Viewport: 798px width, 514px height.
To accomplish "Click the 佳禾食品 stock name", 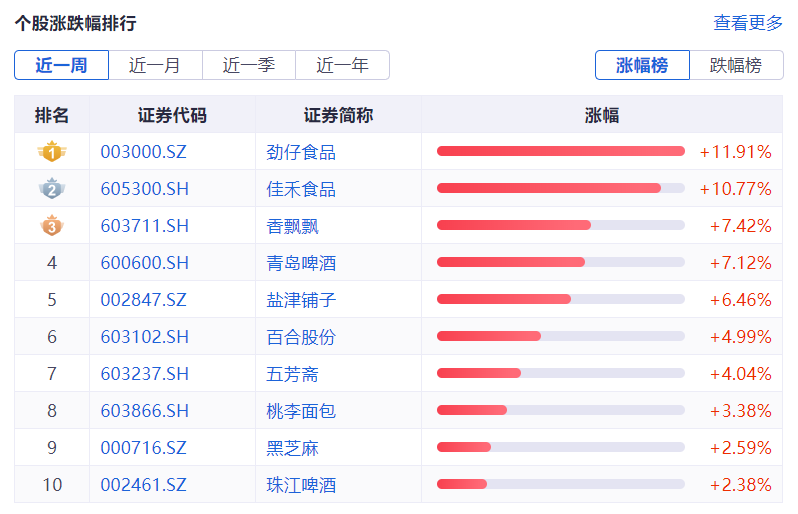I will coord(301,189).
